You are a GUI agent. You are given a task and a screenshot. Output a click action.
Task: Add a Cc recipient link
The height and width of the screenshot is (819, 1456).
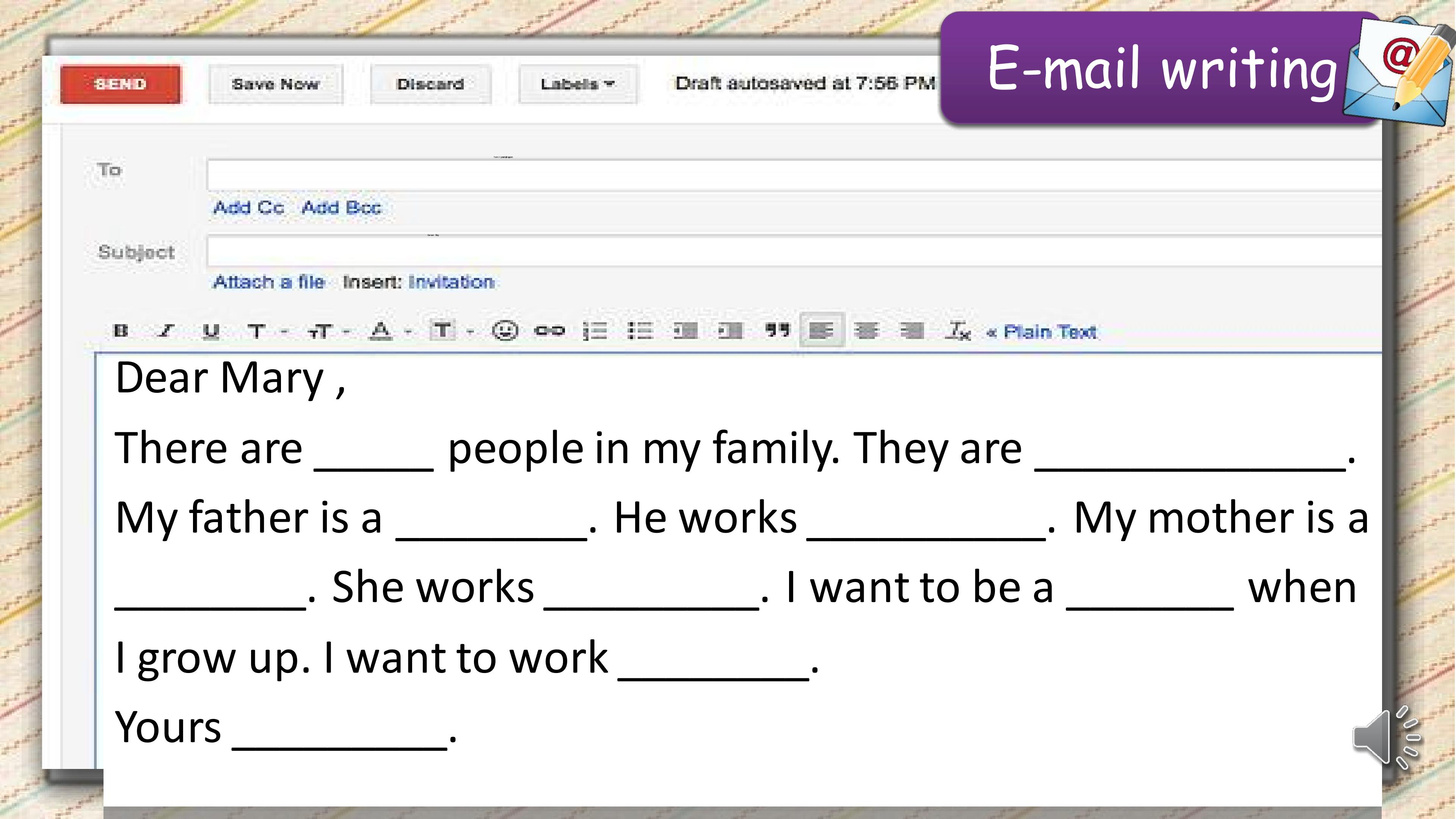coord(249,207)
